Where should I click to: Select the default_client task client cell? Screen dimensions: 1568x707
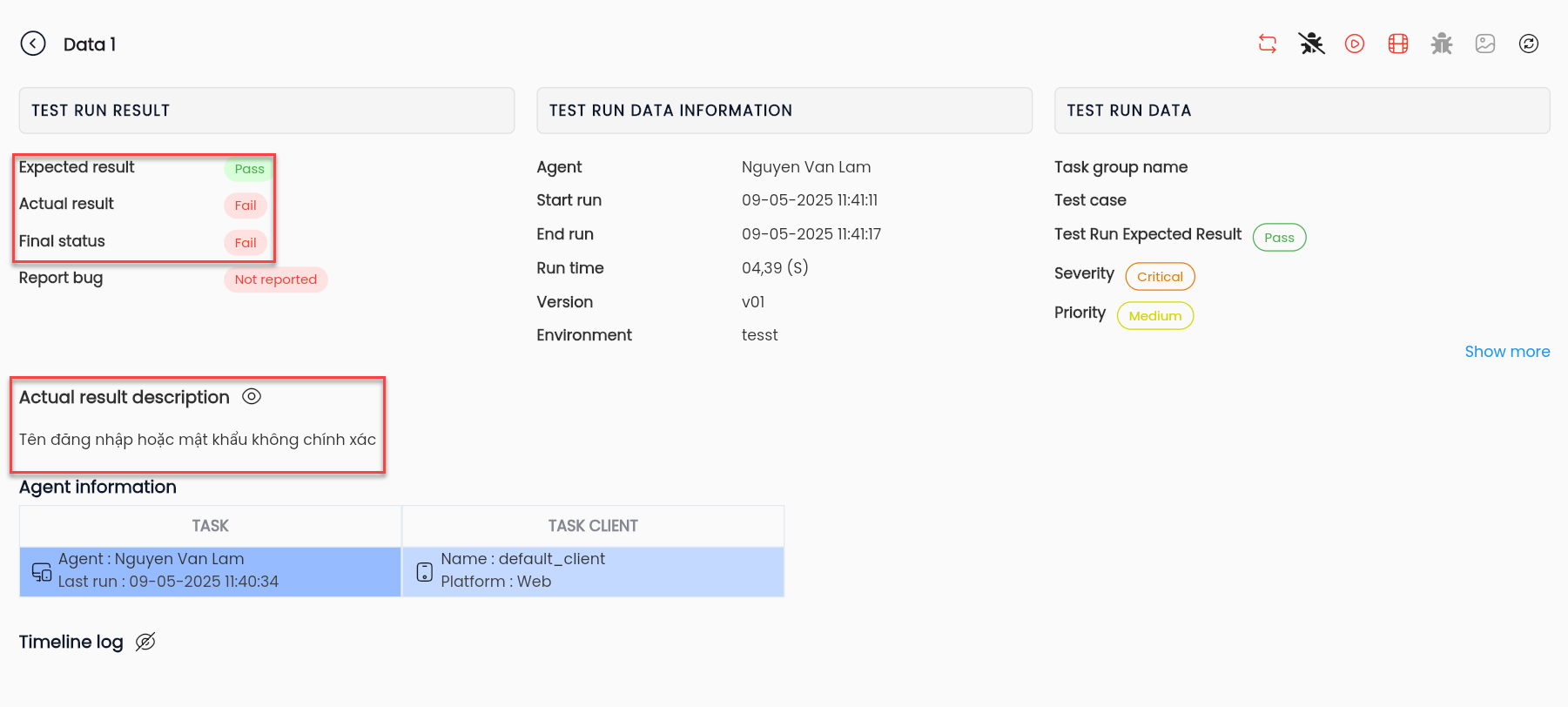point(593,571)
